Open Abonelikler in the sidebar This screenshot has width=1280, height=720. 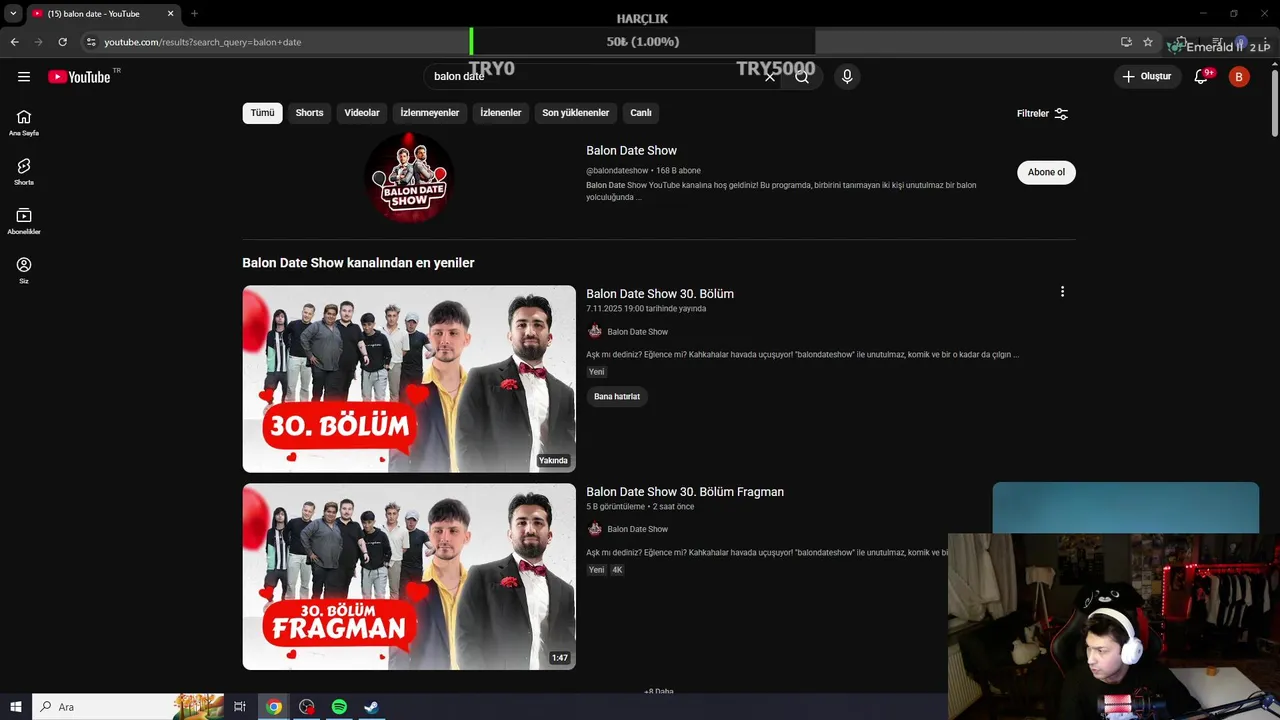[24, 221]
